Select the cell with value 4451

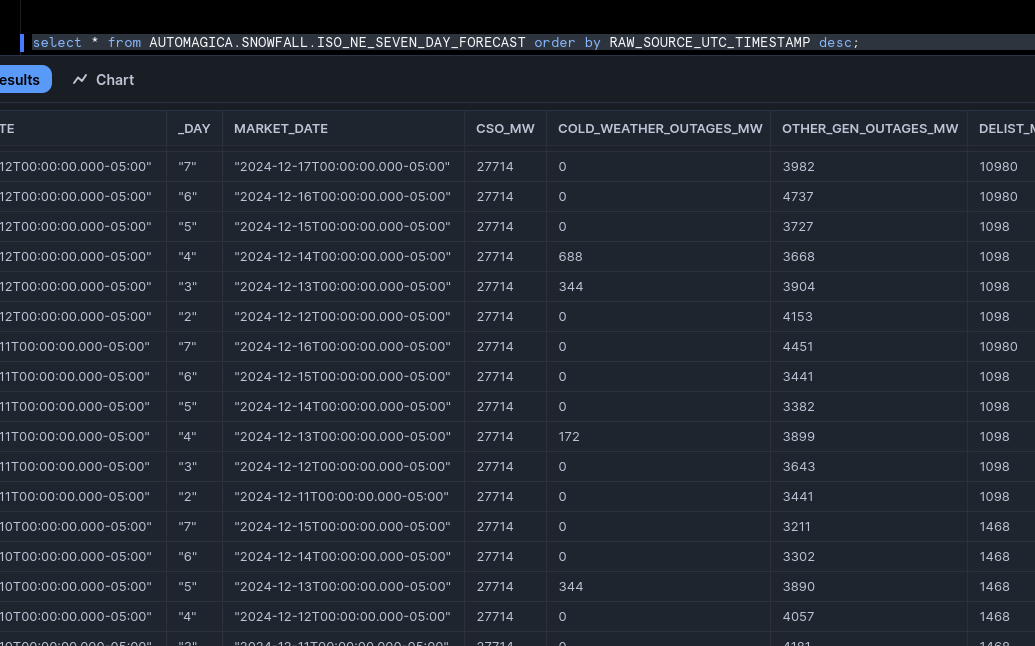798,347
